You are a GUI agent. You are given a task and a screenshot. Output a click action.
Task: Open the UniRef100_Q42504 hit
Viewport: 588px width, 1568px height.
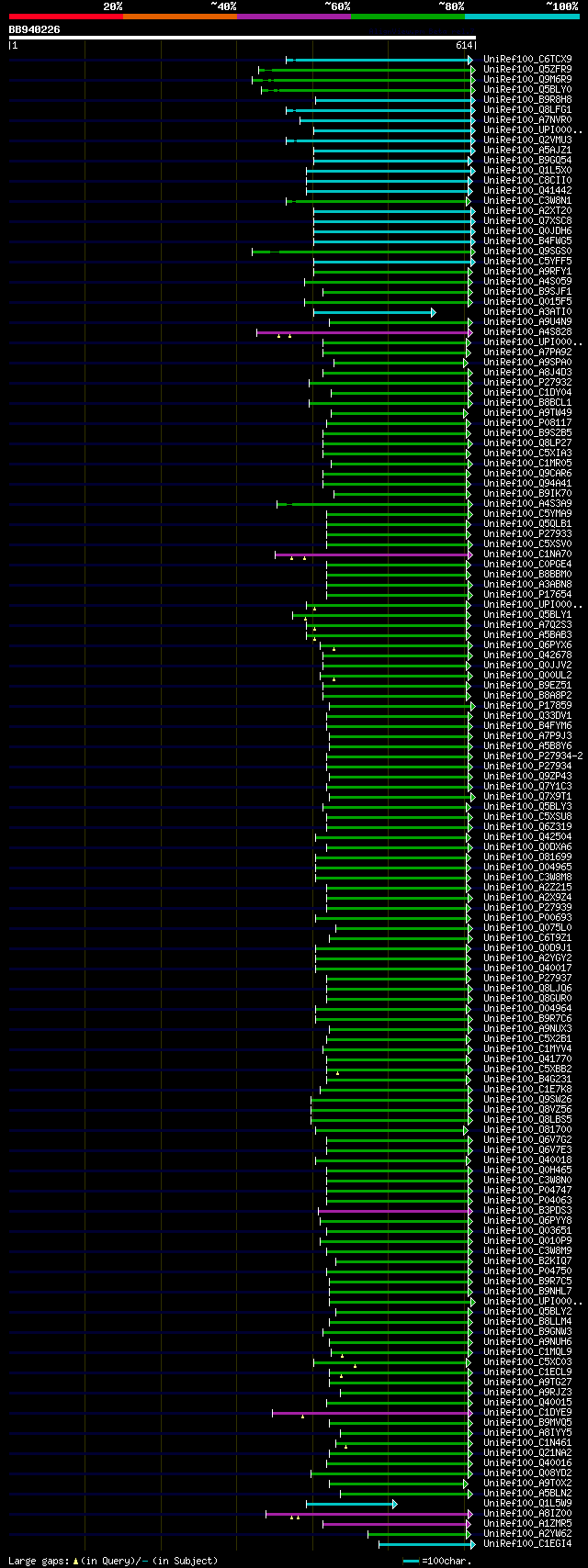pyautogui.click(x=527, y=837)
